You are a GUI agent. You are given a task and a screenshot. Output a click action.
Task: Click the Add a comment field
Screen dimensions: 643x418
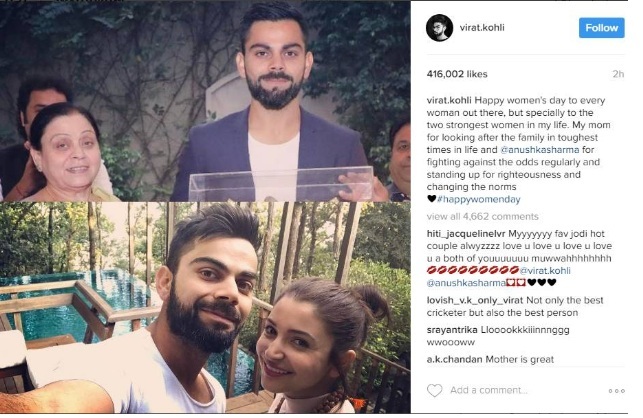tap(489, 390)
